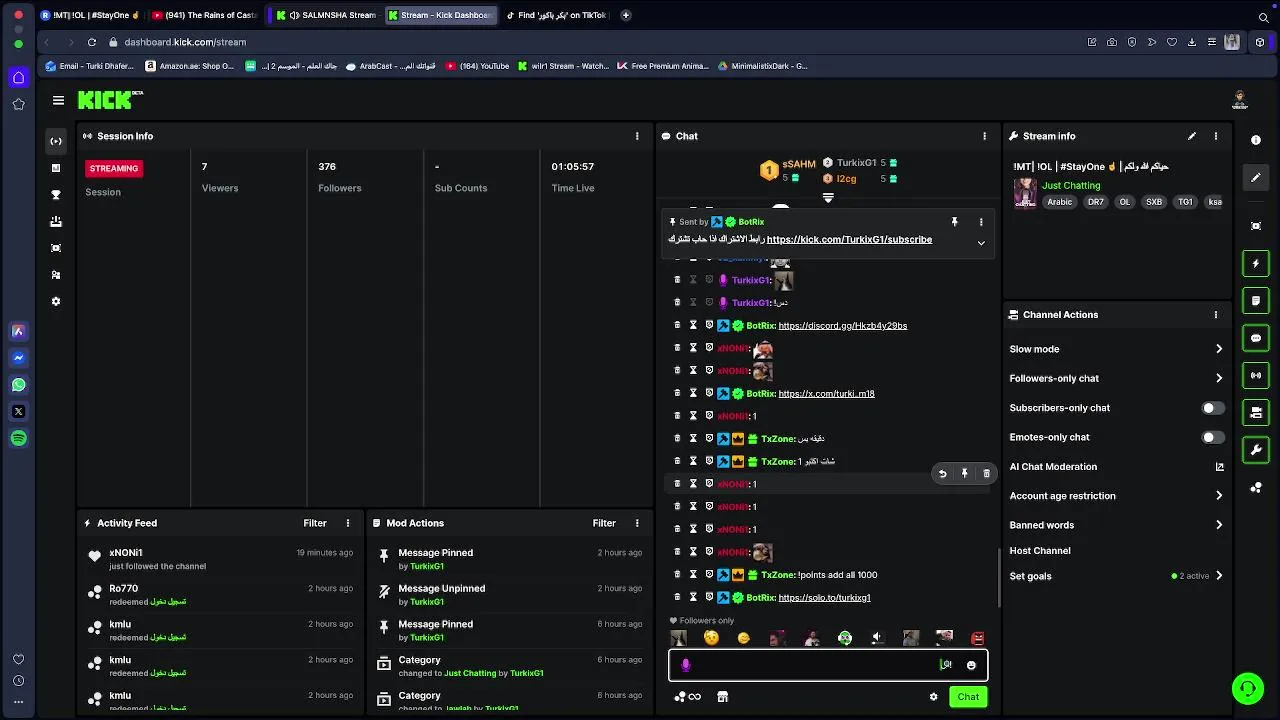This screenshot has height=720, width=1280.
Task: Open Spotify in browser sidebar
Action: coord(18,438)
